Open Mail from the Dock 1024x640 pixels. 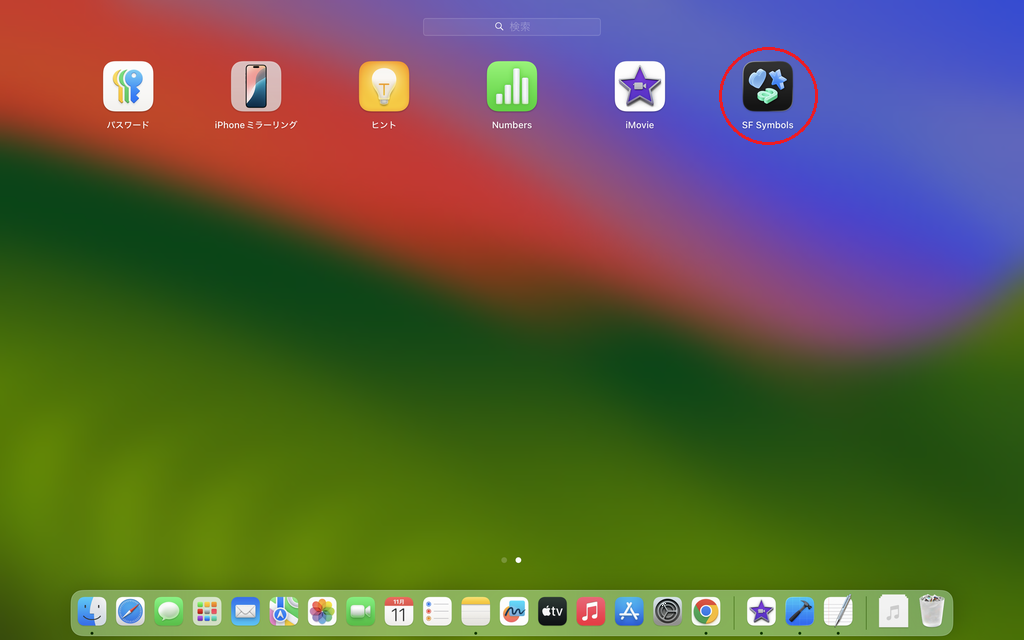point(245,611)
